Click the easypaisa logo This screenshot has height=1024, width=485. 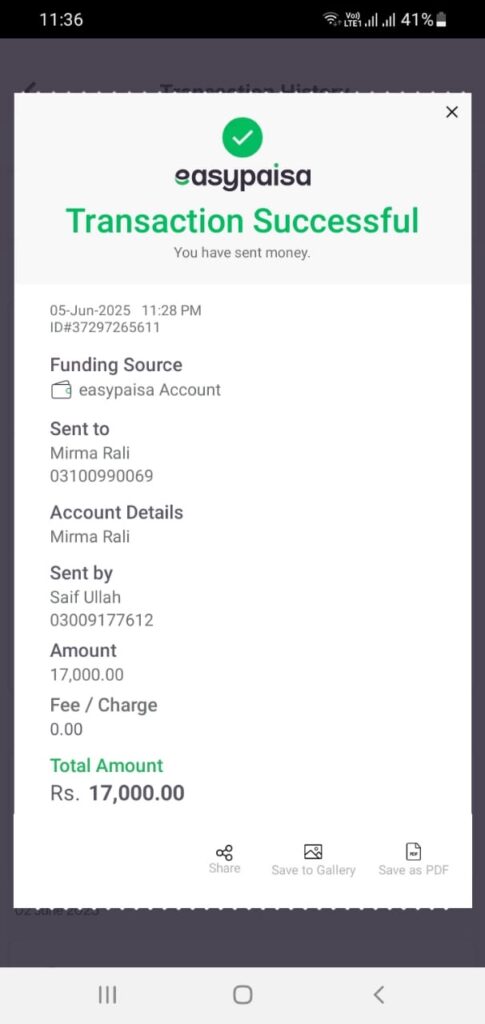pyautogui.click(x=242, y=178)
